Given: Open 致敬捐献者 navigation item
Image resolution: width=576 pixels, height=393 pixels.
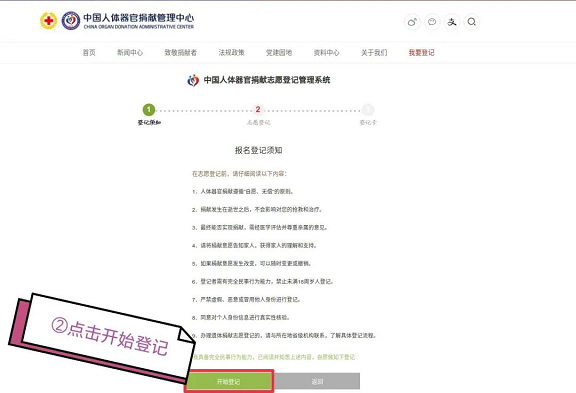Looking at the screenshot, I should (x=180, y=53).
